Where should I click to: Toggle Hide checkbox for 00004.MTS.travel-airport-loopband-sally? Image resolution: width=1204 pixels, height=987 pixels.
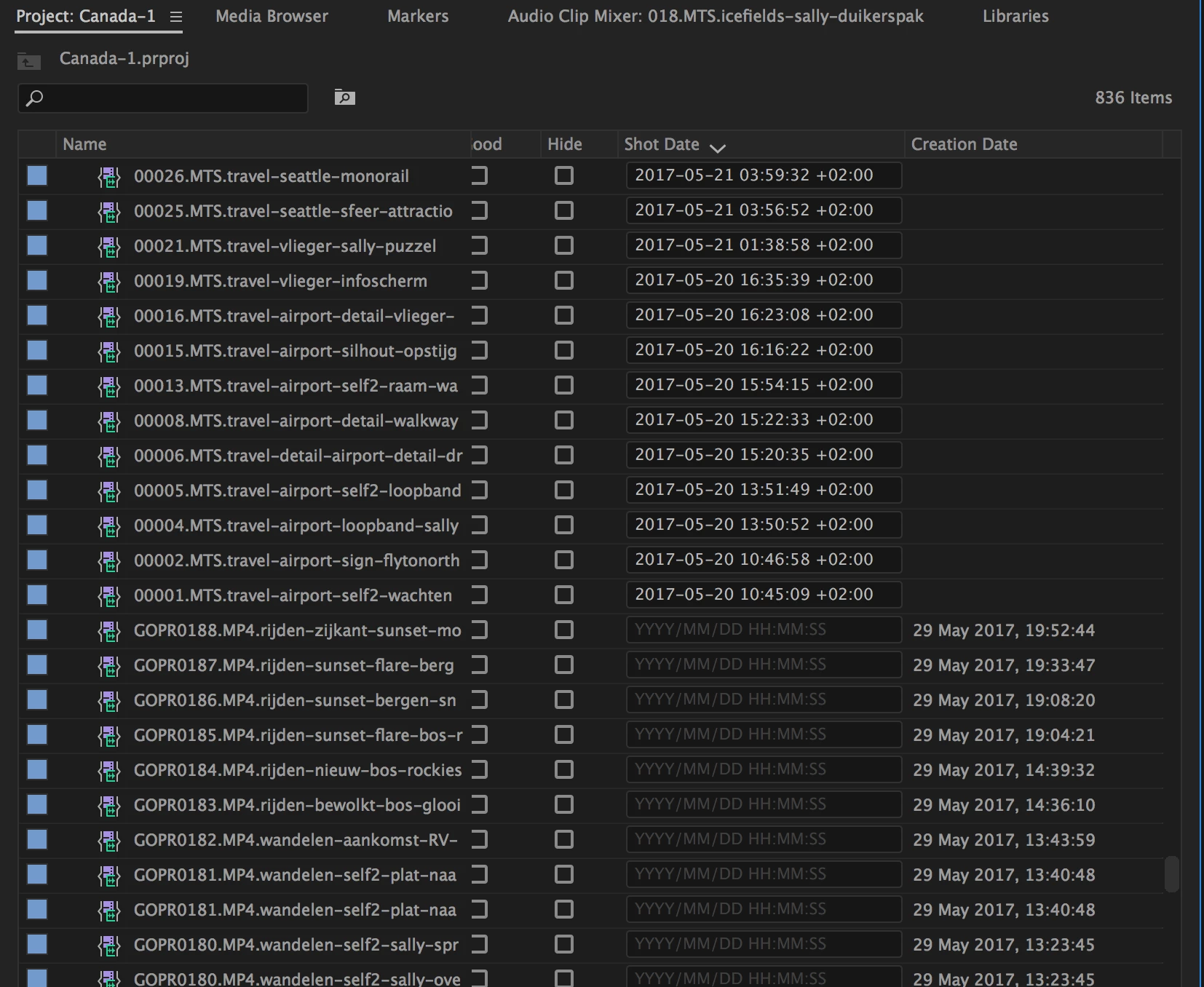[x=564, y=525]
